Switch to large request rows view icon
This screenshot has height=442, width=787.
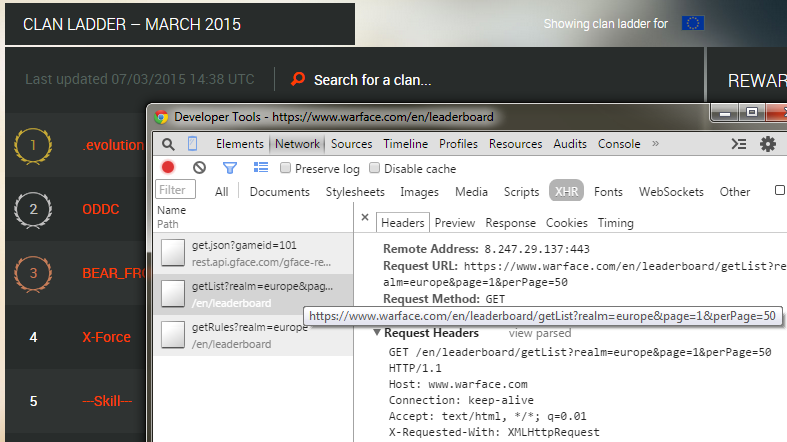coord(261,168)
